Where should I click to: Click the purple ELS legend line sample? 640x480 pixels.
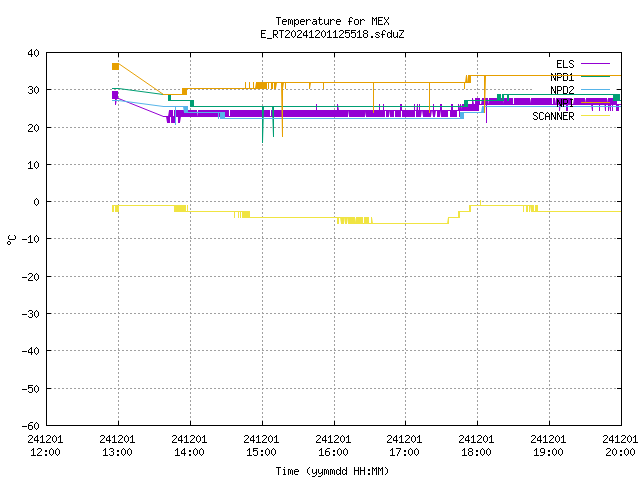pos(595,64)
